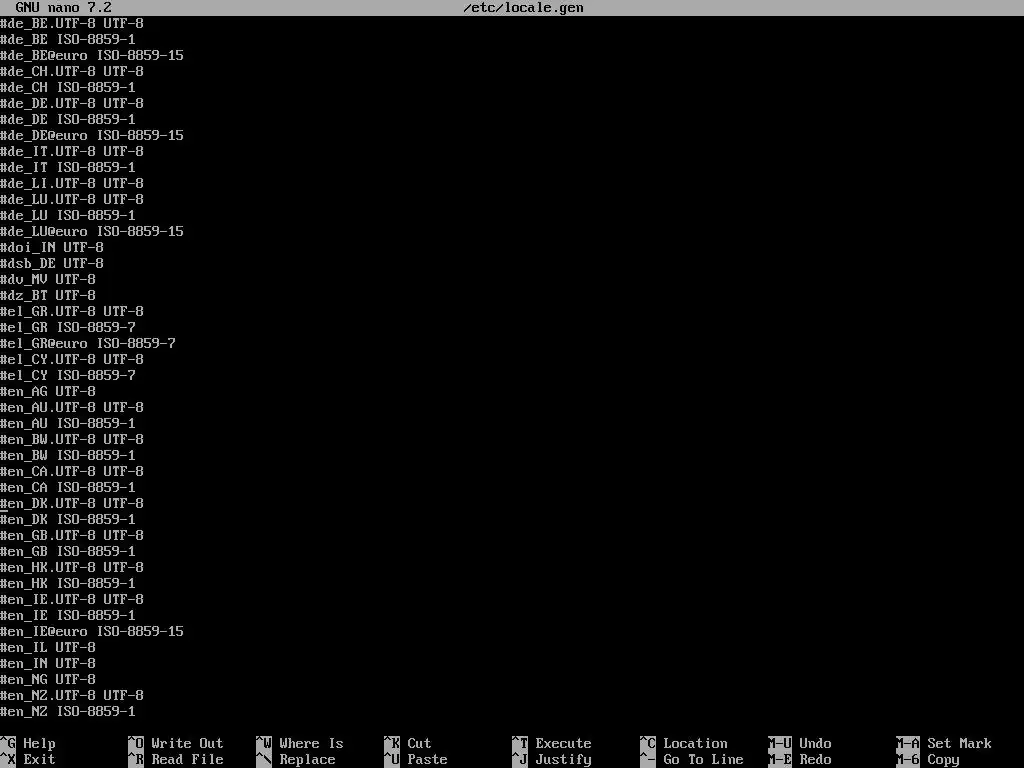Image resolution: width=1024 pixels, height=768 pixels.
Task: Click the #dsb_DE UTF-8 line
Action: click(x=52, y=263)
